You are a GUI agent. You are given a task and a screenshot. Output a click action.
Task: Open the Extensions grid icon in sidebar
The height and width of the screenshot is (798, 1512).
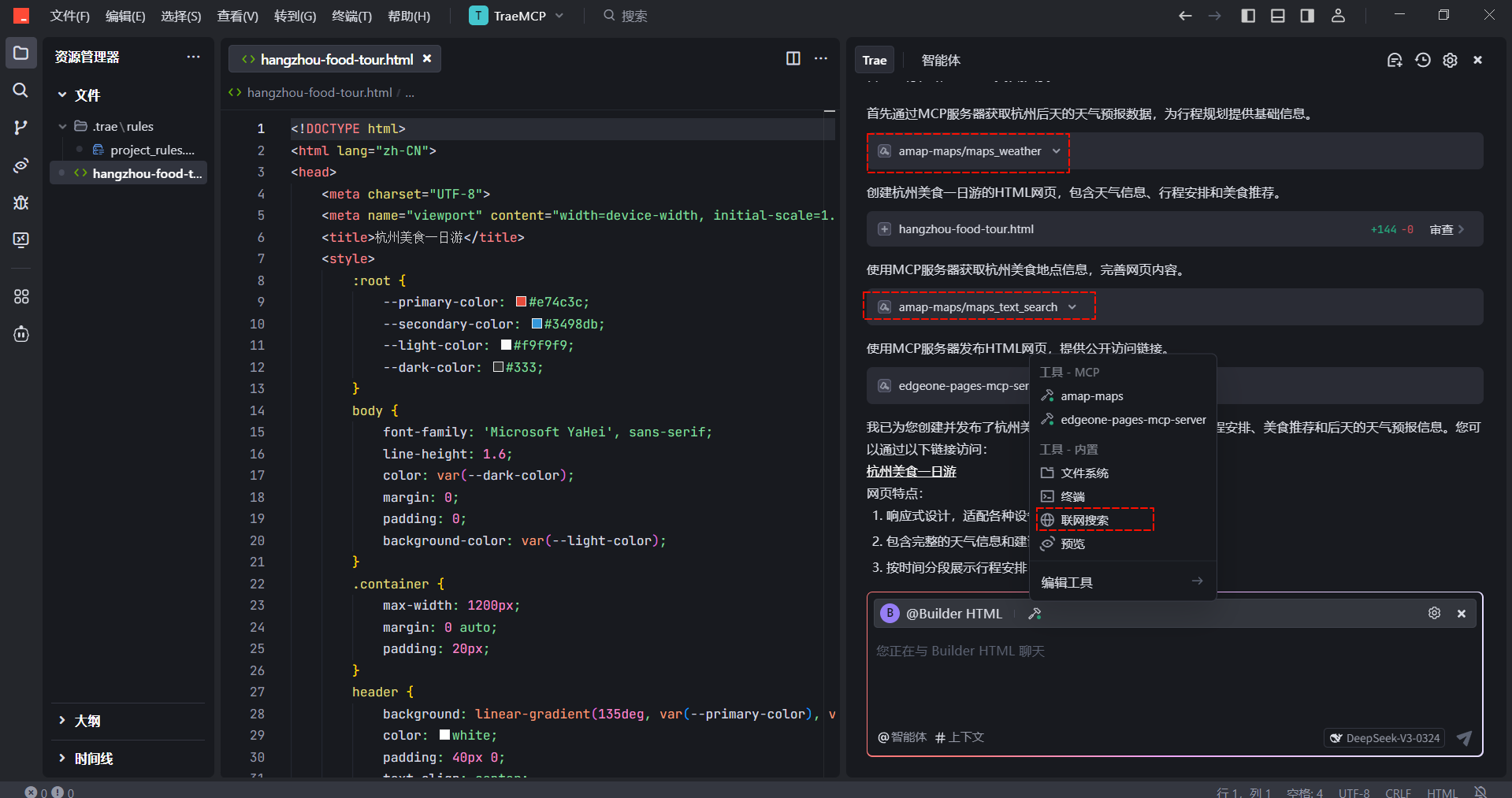pos(21,297)
